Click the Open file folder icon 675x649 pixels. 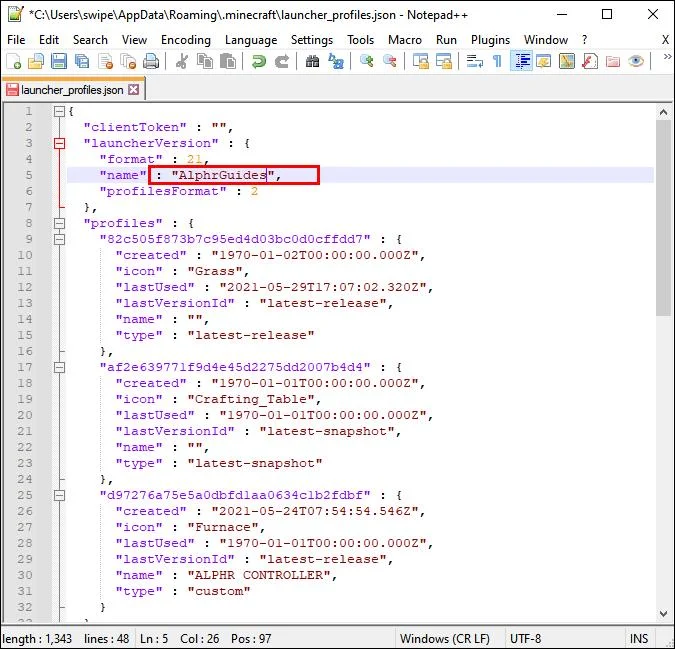(x=36, y=61)
